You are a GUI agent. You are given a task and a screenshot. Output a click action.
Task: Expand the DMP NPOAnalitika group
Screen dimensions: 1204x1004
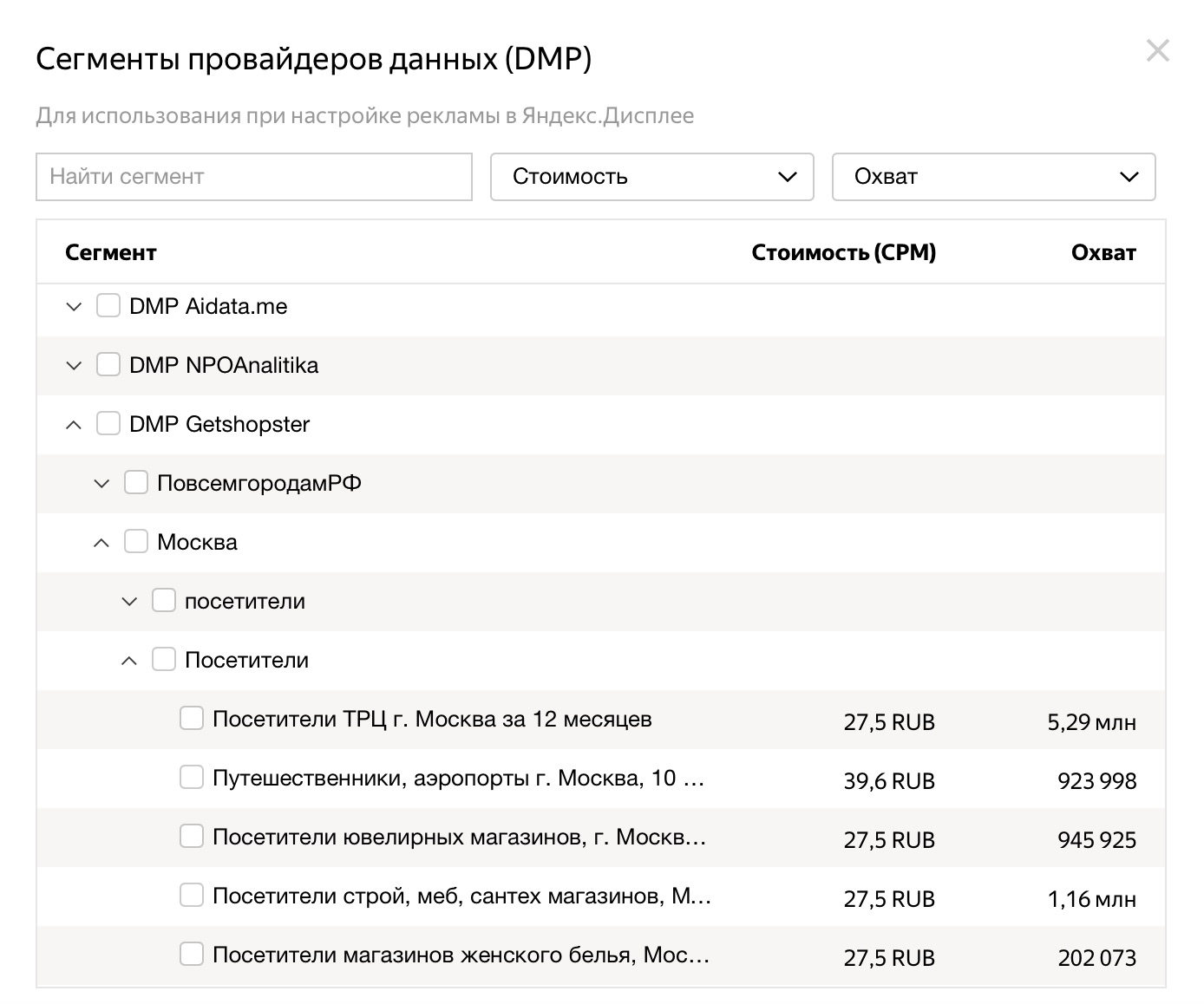(74, 366)
